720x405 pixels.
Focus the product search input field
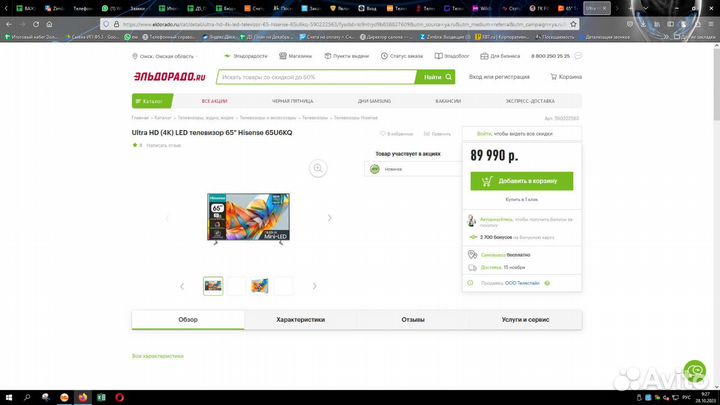(x=316, y=77)
